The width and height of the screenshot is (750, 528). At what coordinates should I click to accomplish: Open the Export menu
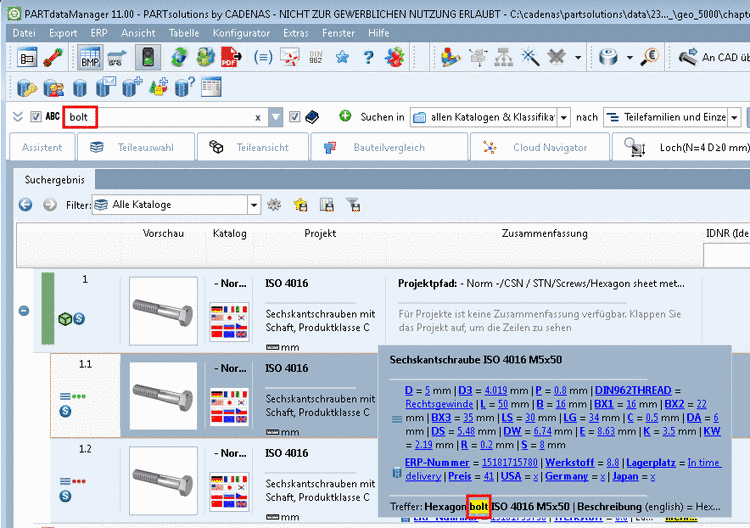tap(63, 33)
